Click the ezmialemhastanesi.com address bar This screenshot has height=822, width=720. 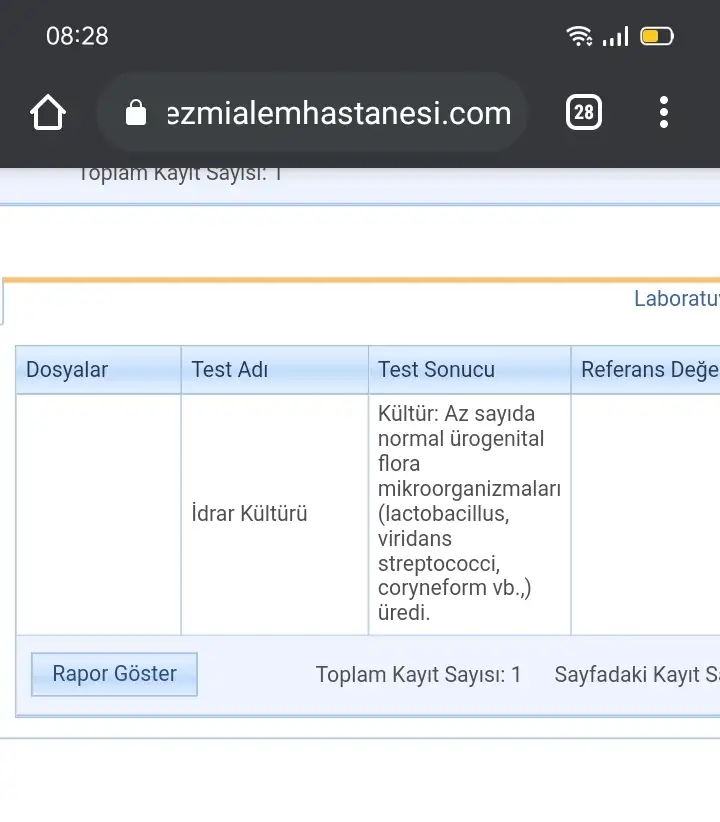[312, 112]
